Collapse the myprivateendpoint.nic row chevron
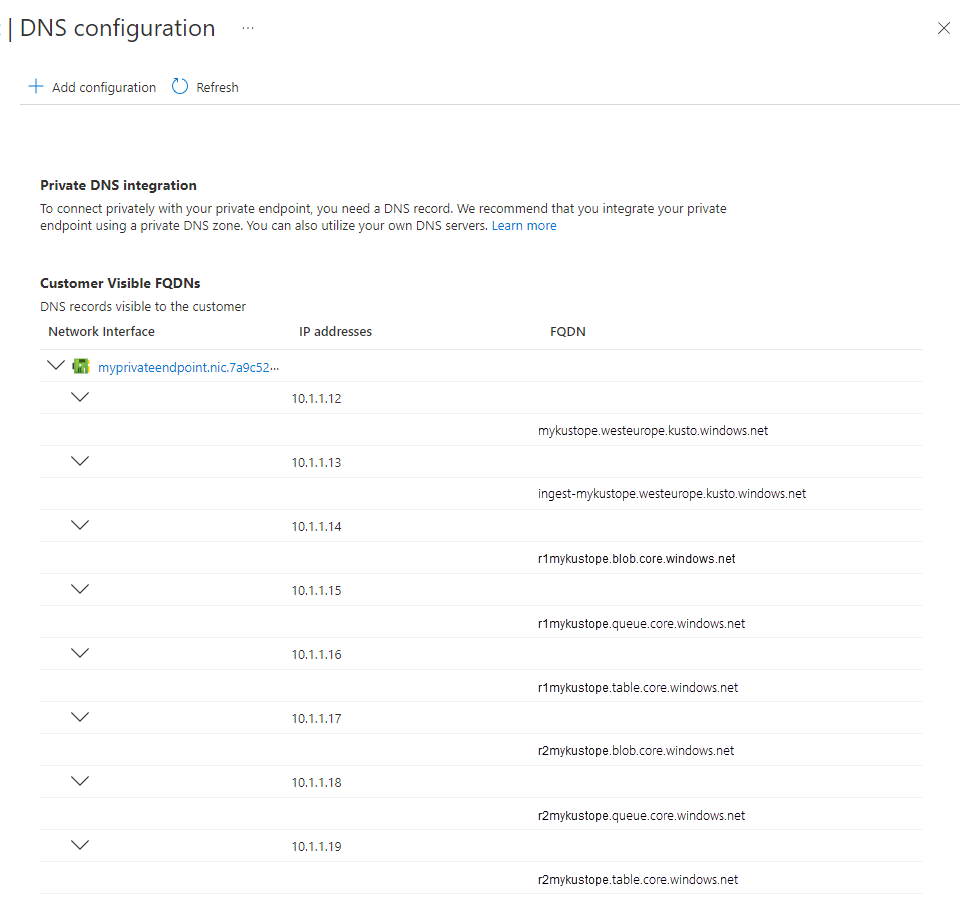Screen dimensions: 963x906 click(56, 364)
